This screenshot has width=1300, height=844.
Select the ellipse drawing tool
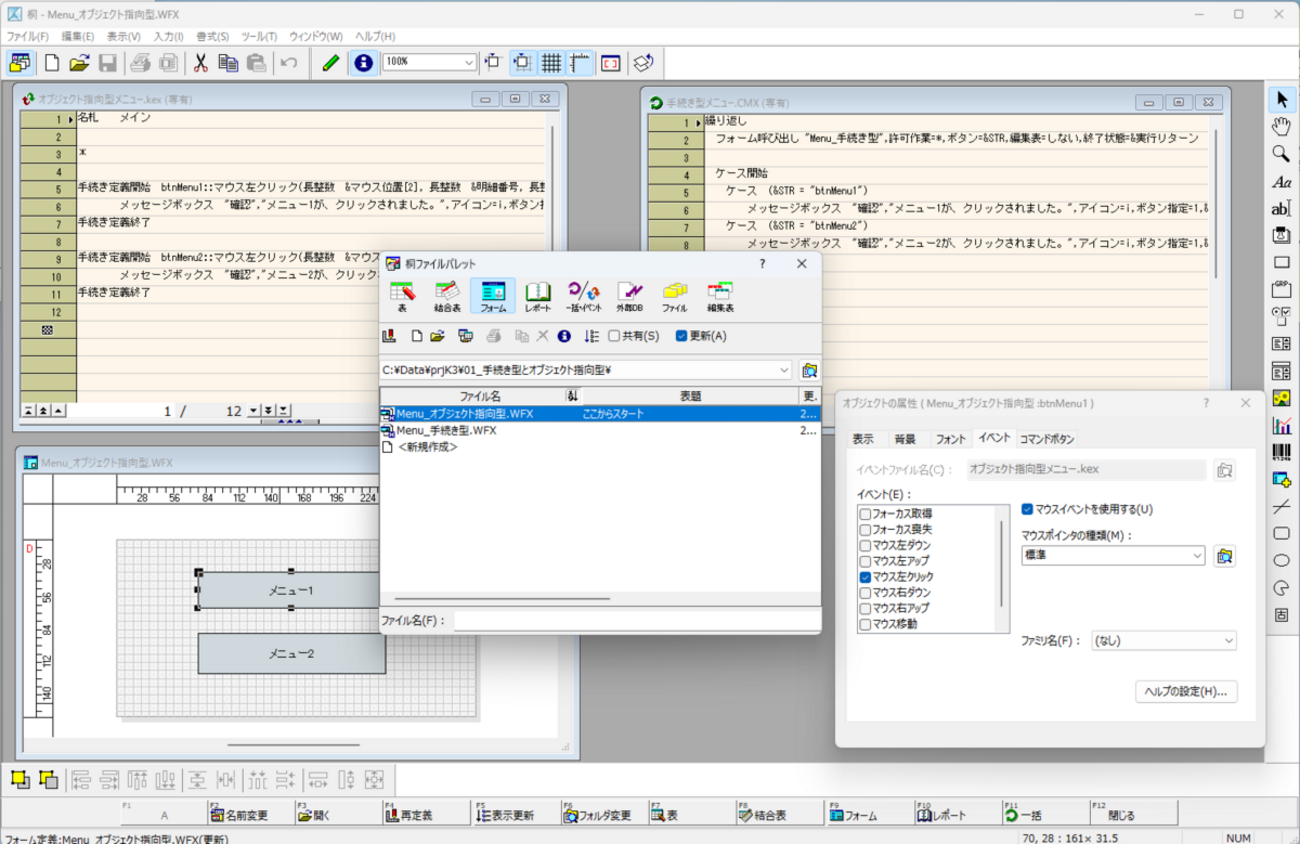(x=1281, y=561)
